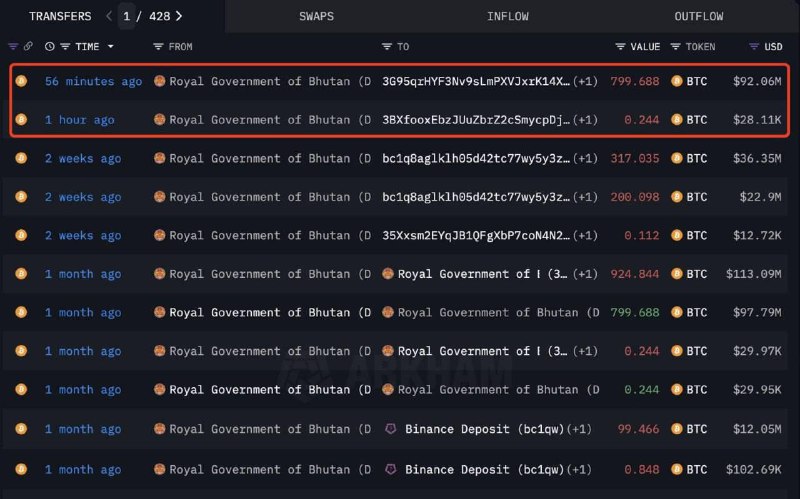Click the link chain icon in header
Screen dimensions: 800x499
click(28, 46)
